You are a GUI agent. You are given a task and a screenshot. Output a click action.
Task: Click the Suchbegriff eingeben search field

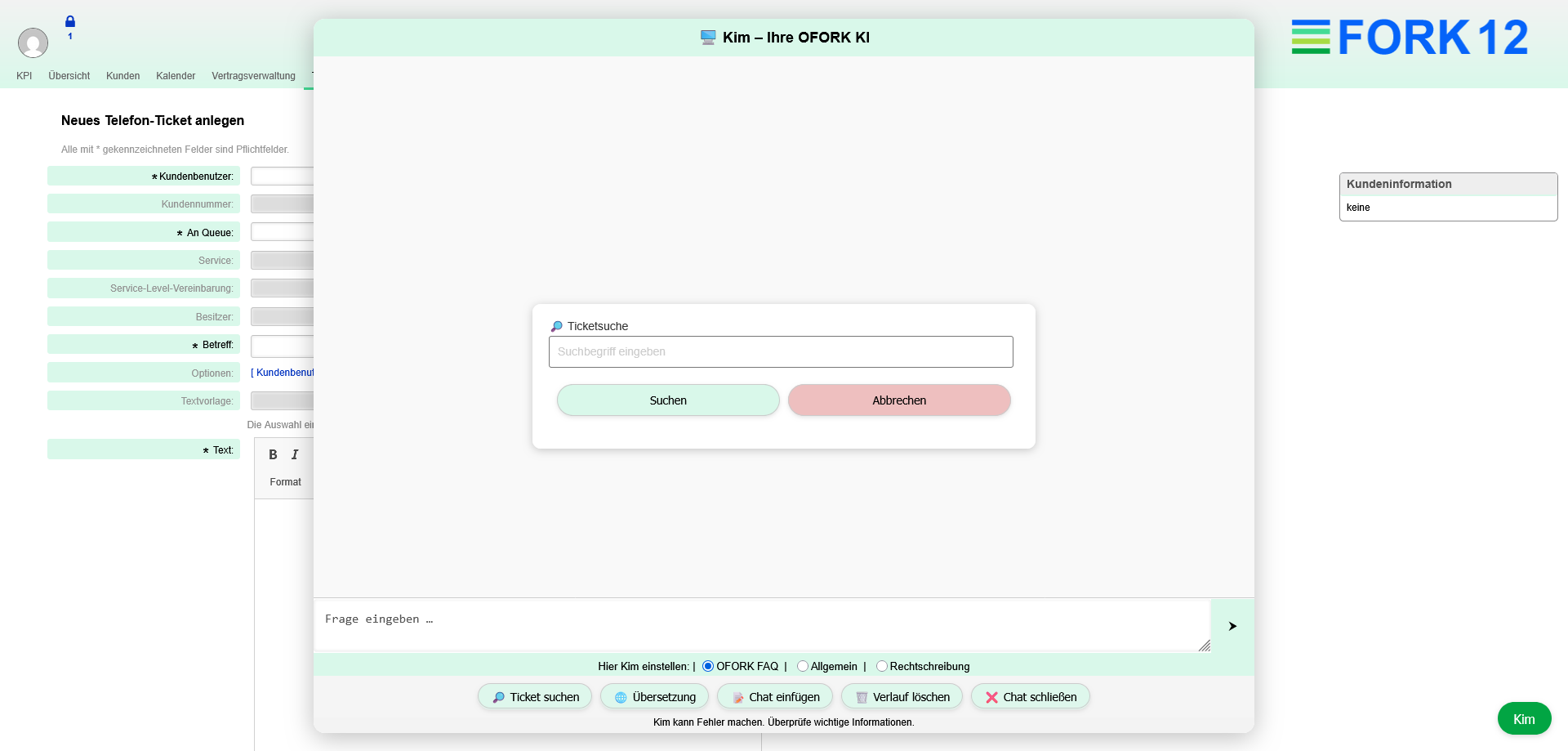point(781,352)
